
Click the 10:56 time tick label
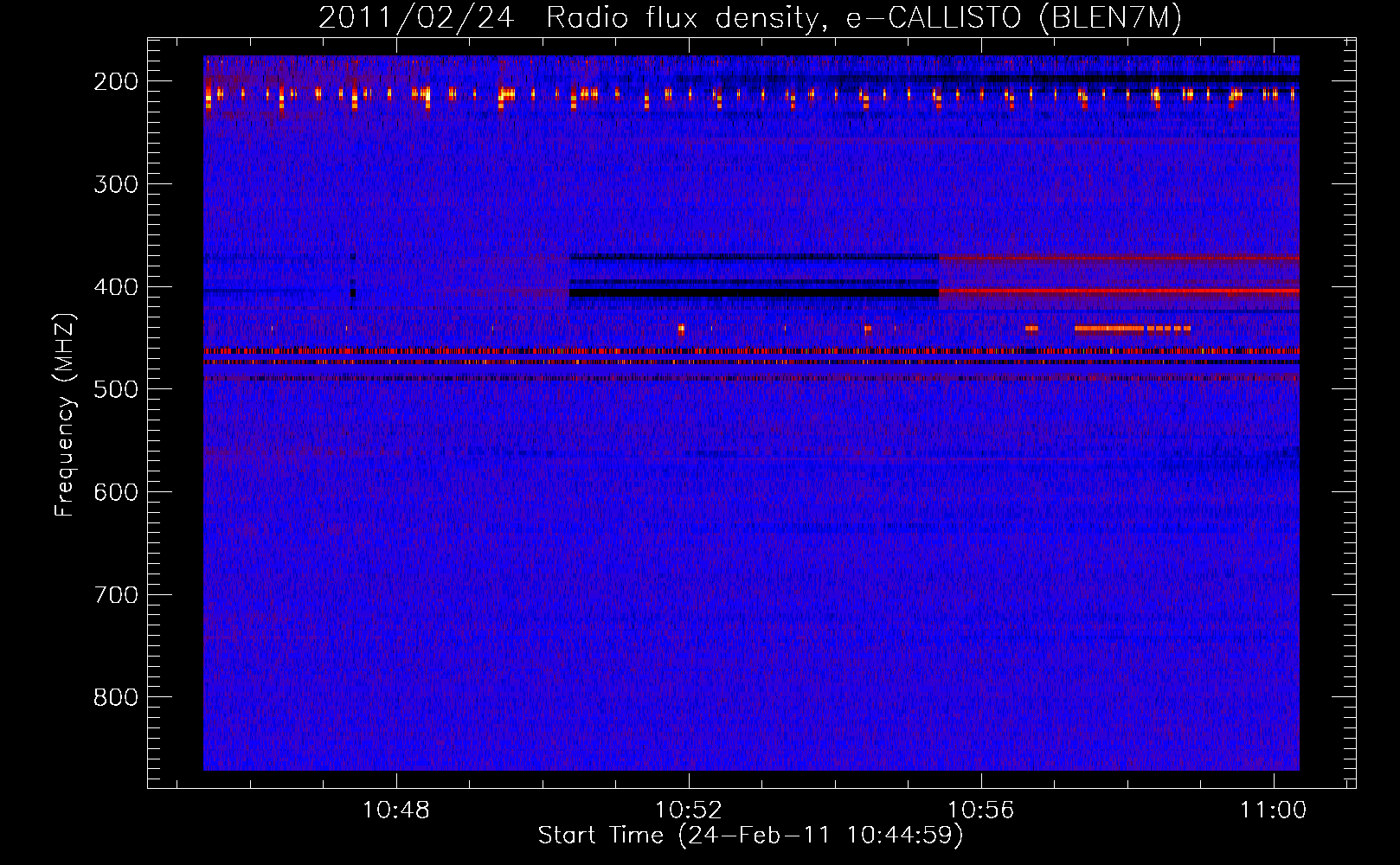point(981,811)
